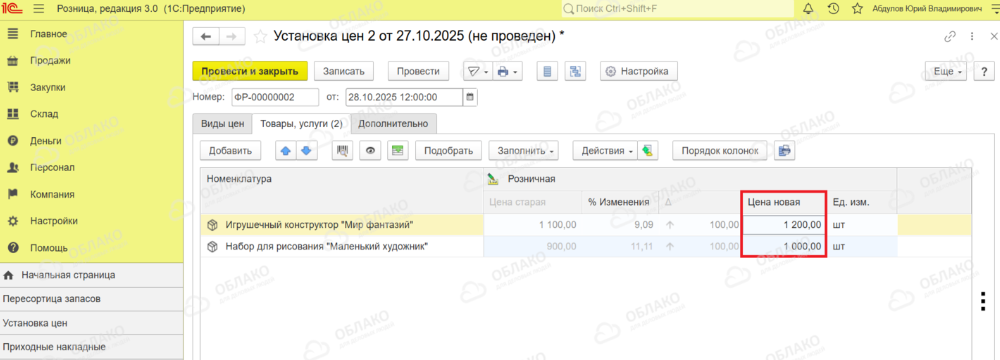1000x360 pixels.
Task: Open the structure of subordination icon
Action: [x=576, y=71]
